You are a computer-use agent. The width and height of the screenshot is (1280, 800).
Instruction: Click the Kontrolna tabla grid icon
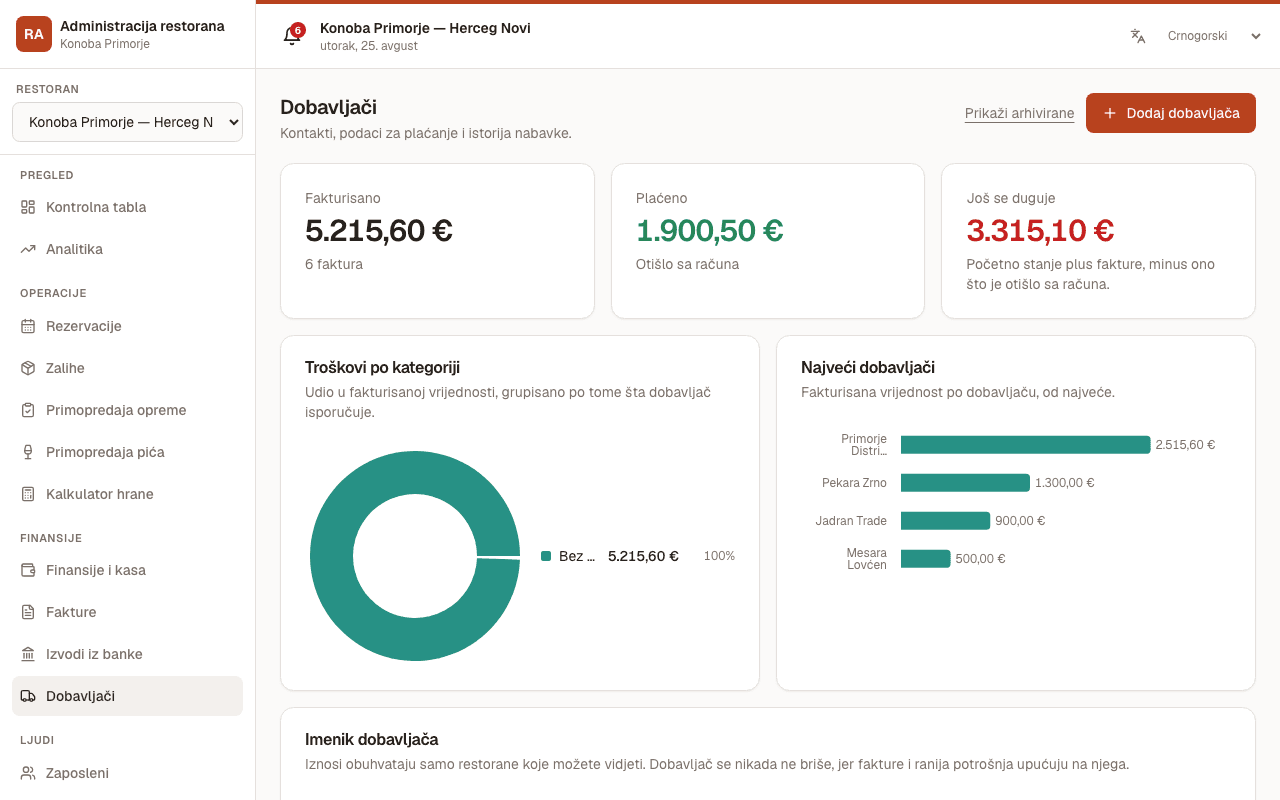point(28,207)
